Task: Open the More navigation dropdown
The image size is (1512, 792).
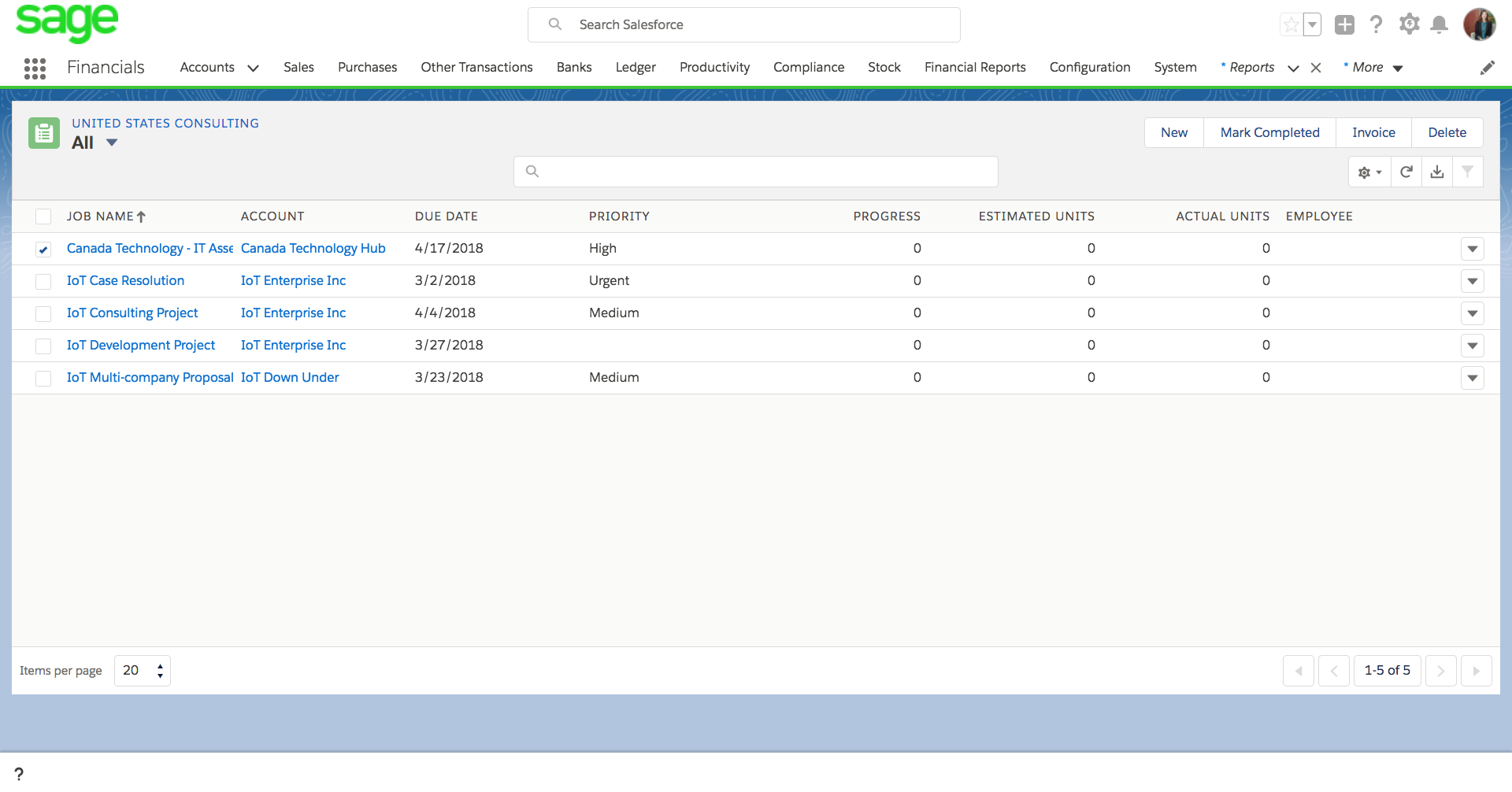Action: pyautogui.click(x=1374, y=68)
